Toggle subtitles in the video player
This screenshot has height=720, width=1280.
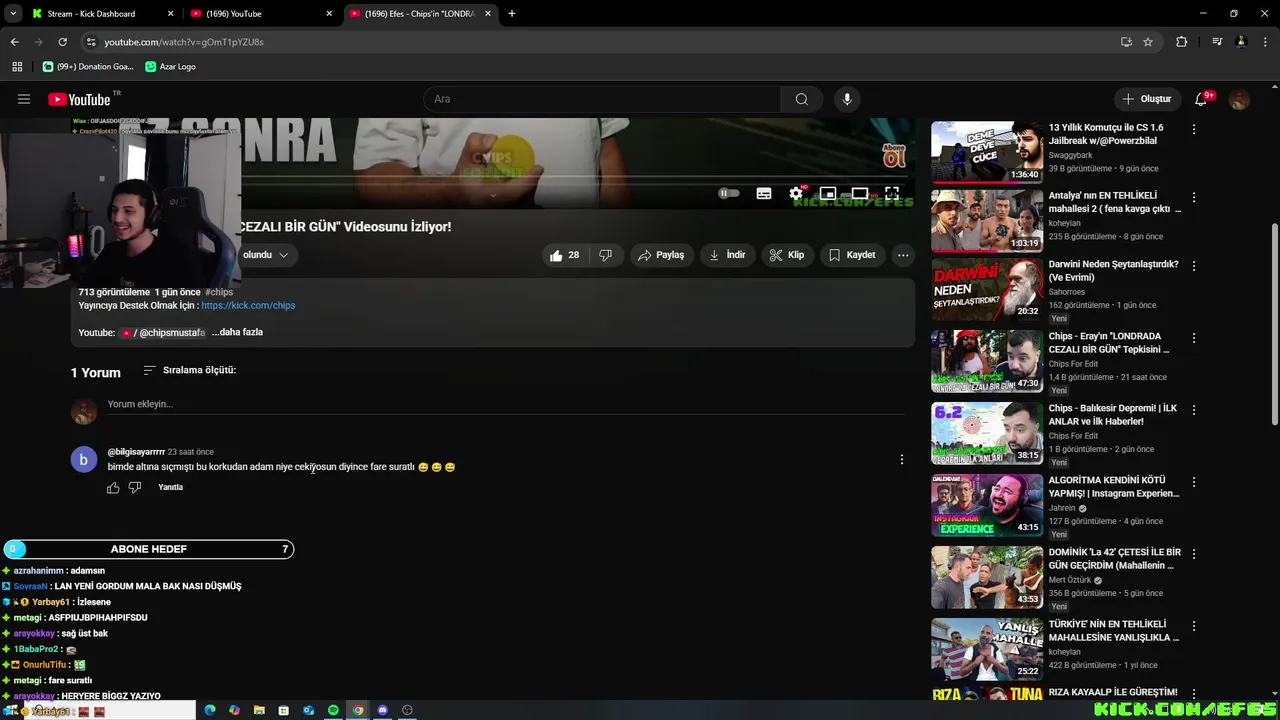pos(764,193)
